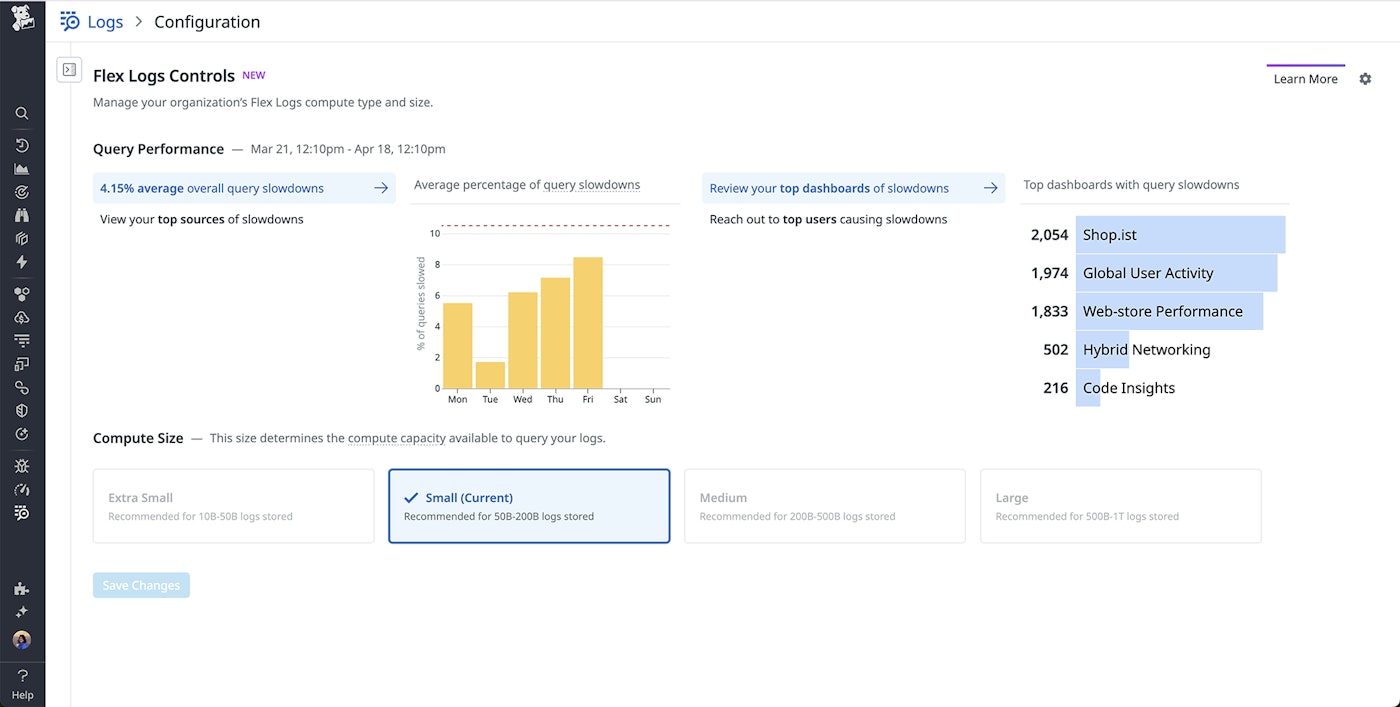Image resolution: width=1400 pixels, height=707 pixels.
Task: Click arrow beside top dashboards of slowdowns
Action: (x=990, y=188)
